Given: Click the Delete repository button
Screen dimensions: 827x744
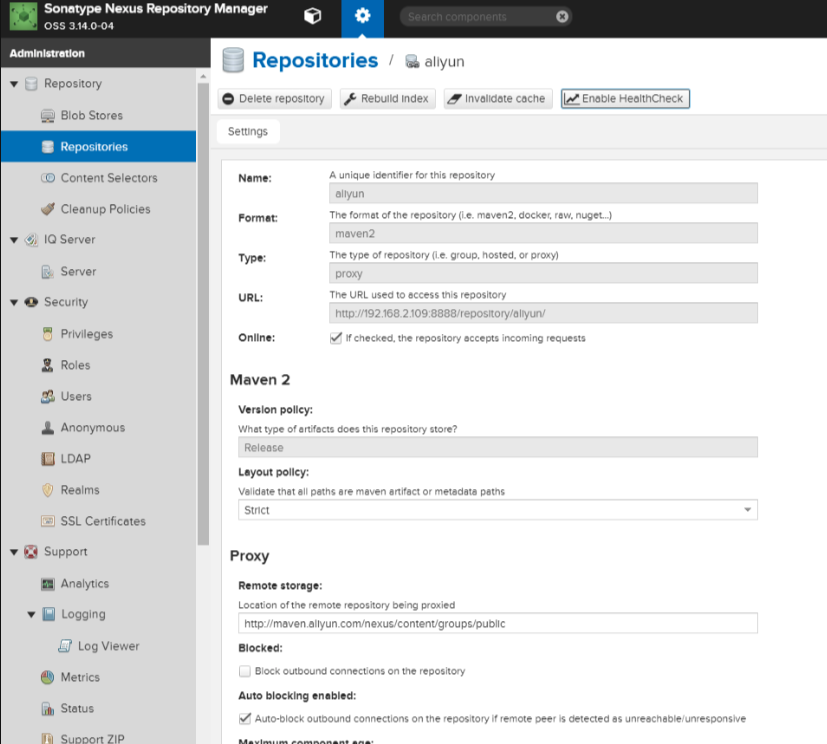Looking at the screenshot, I should (x=274, y=99).
